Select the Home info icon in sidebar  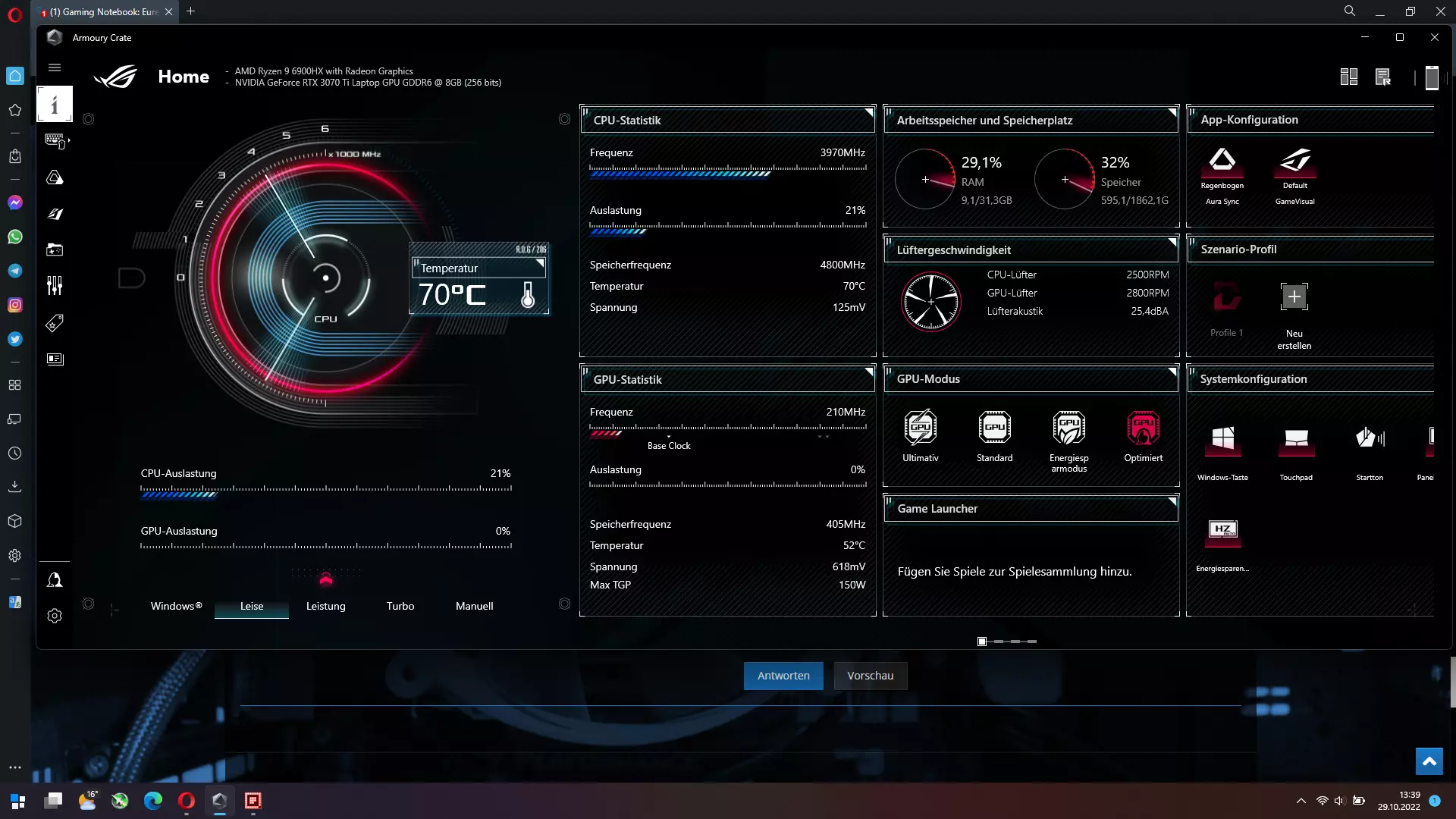[55, 104]
